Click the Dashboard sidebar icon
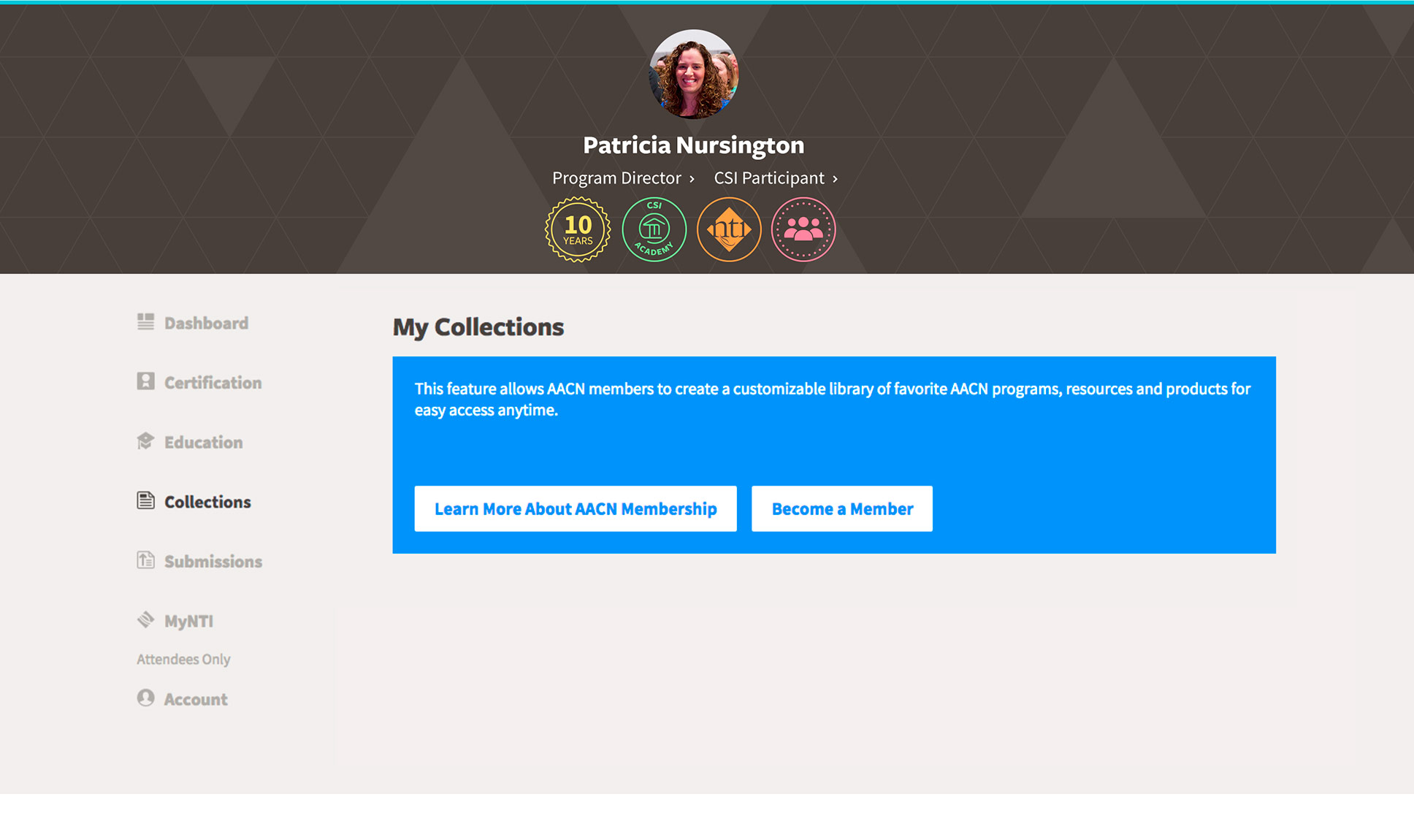The width and height of the screenshot is (1414, 840). pyautogui.click(x=145, y=322)
